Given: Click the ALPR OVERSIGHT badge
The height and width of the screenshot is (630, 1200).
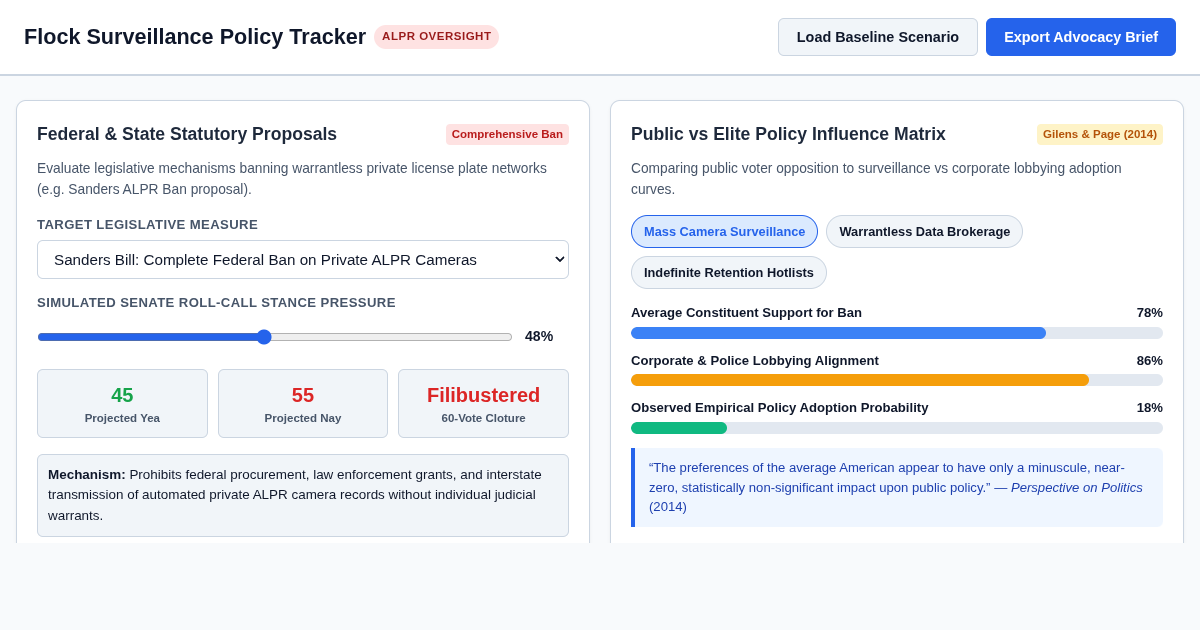Looking at the screenshot, I should [x=436, y=37].
